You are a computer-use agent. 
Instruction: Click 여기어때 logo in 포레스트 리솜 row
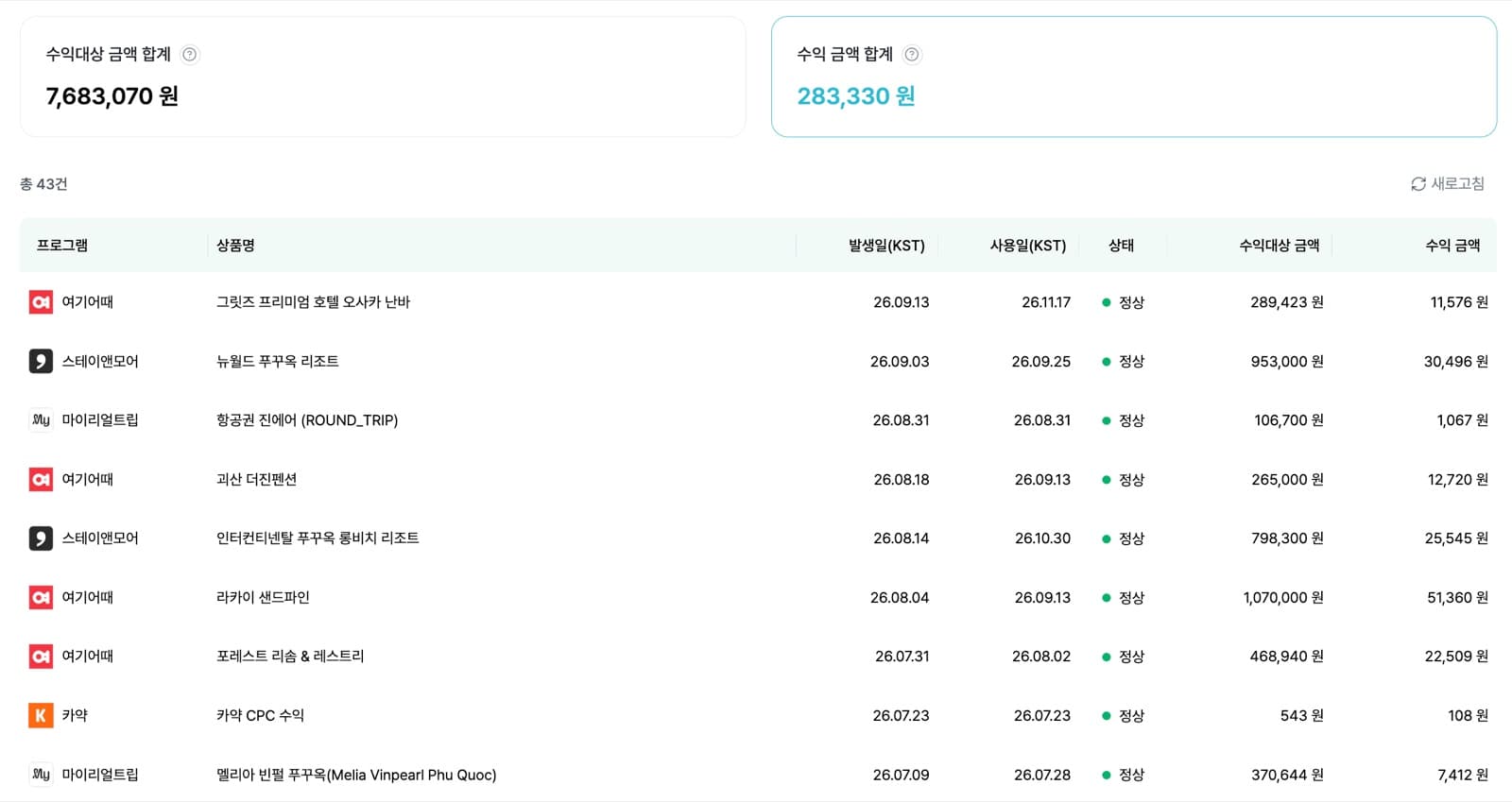pos(41,657)
